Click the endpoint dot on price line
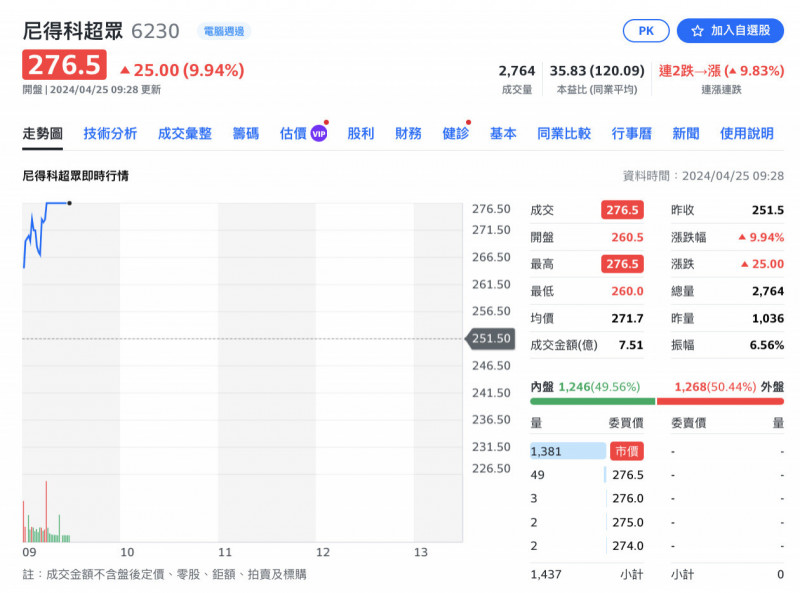 (69, 203)
